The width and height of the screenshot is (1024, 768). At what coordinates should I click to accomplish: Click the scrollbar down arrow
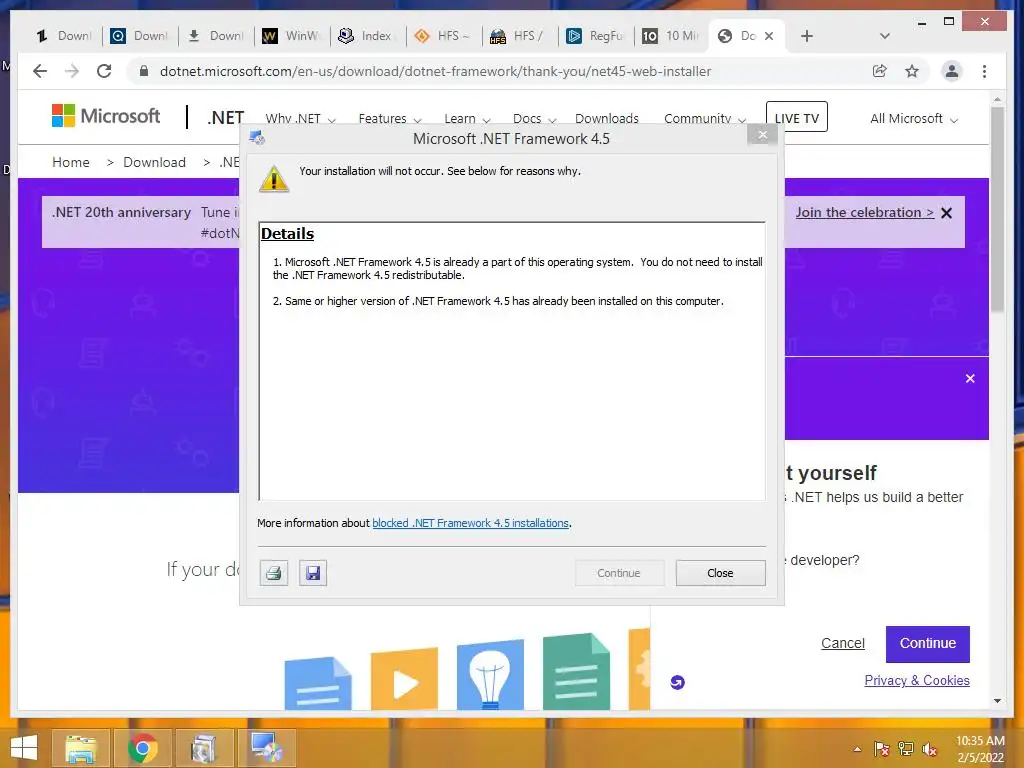(x=997, y=701)
